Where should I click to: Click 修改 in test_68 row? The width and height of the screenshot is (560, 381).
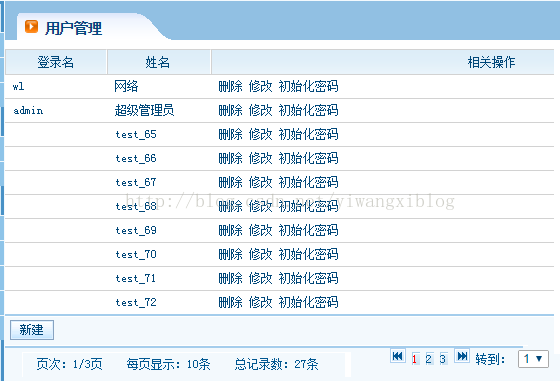[x=260, y=206]
